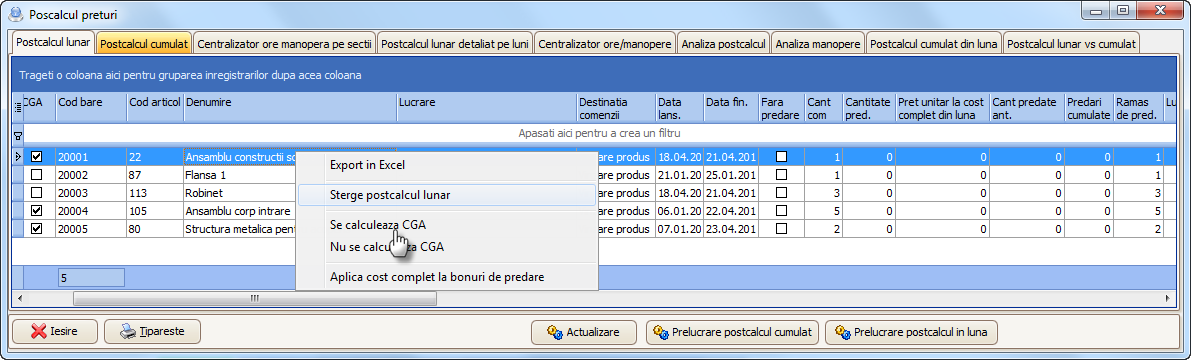The image size is (1191, 360).
Task: Click the filter row to create a filter
Action: pyautogui.click(x=600, y=134)
